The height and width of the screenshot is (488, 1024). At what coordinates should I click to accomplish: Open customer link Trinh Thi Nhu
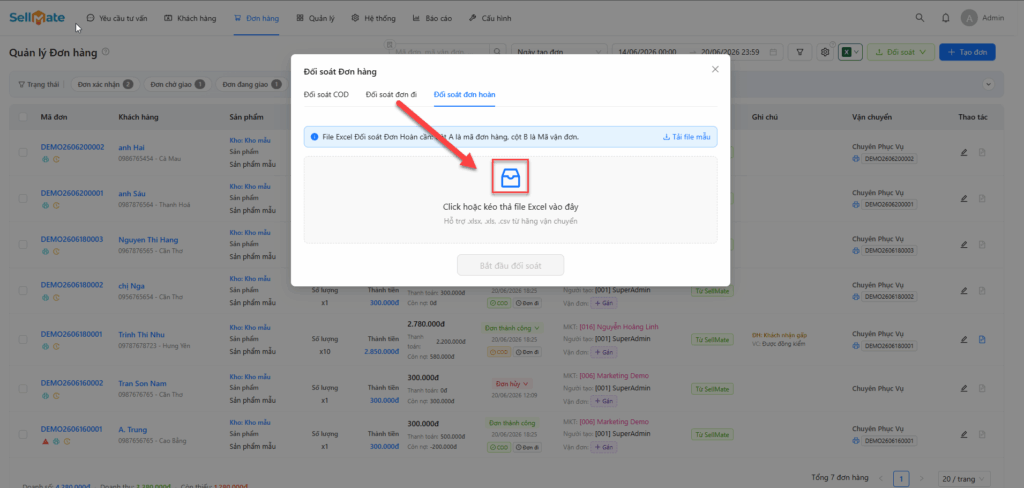(140, 334)
